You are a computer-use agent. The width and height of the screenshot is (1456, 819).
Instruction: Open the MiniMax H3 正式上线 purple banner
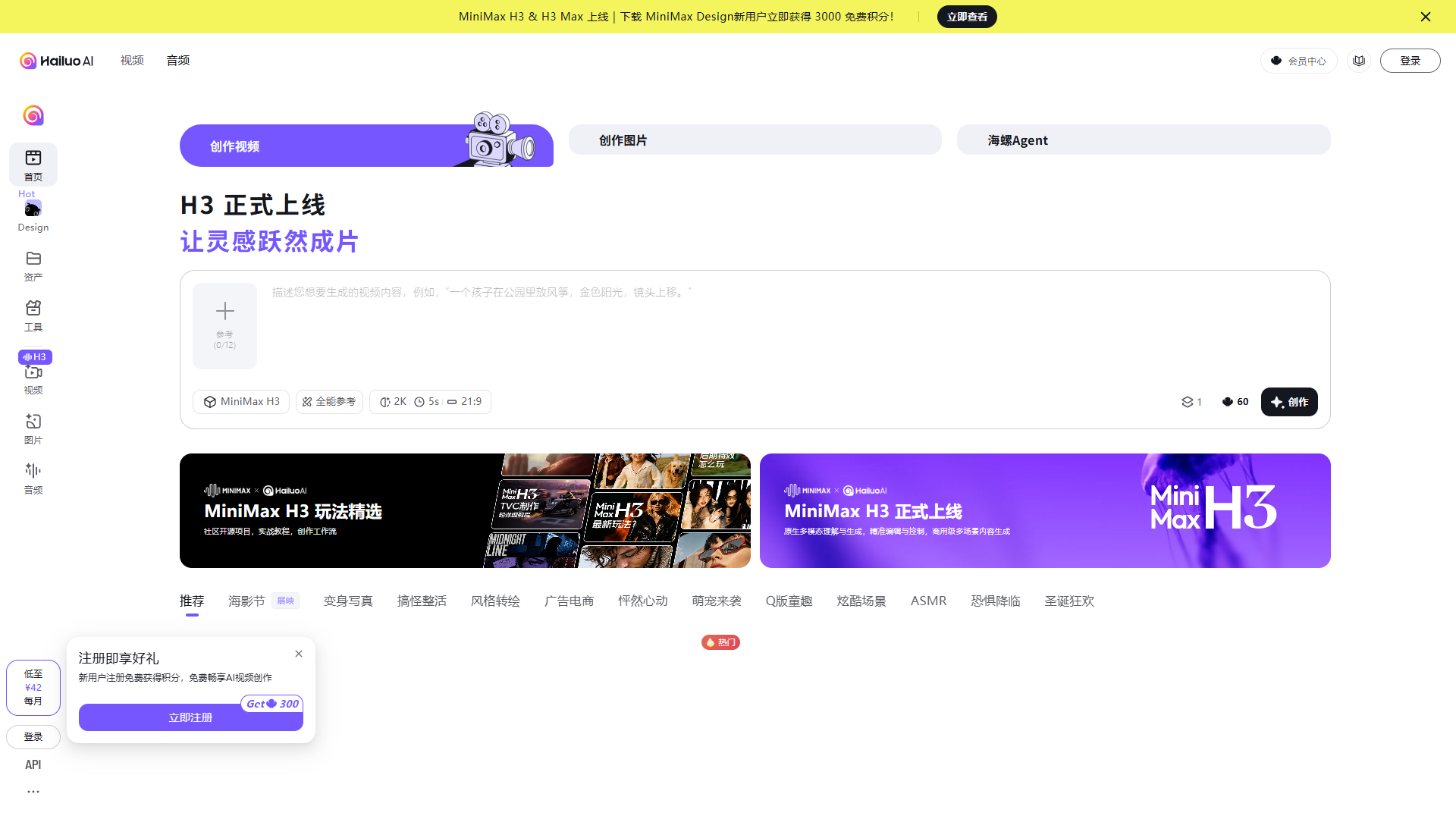(x=1045, y=510)
